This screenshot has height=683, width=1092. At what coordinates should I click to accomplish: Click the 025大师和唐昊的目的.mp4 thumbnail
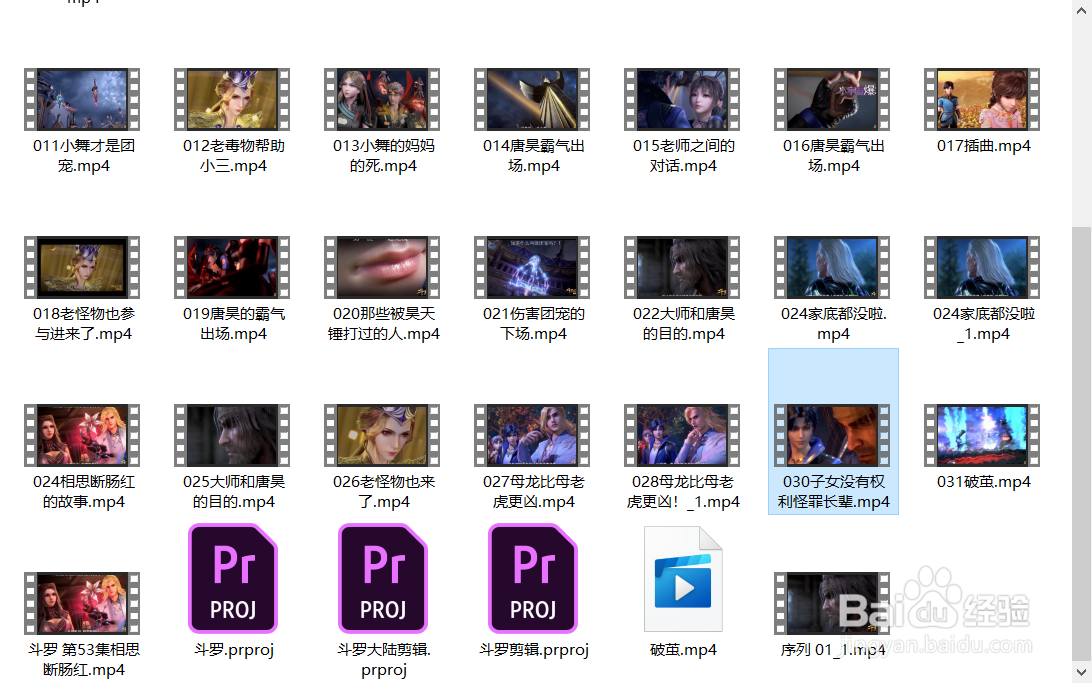click(233, 436)
